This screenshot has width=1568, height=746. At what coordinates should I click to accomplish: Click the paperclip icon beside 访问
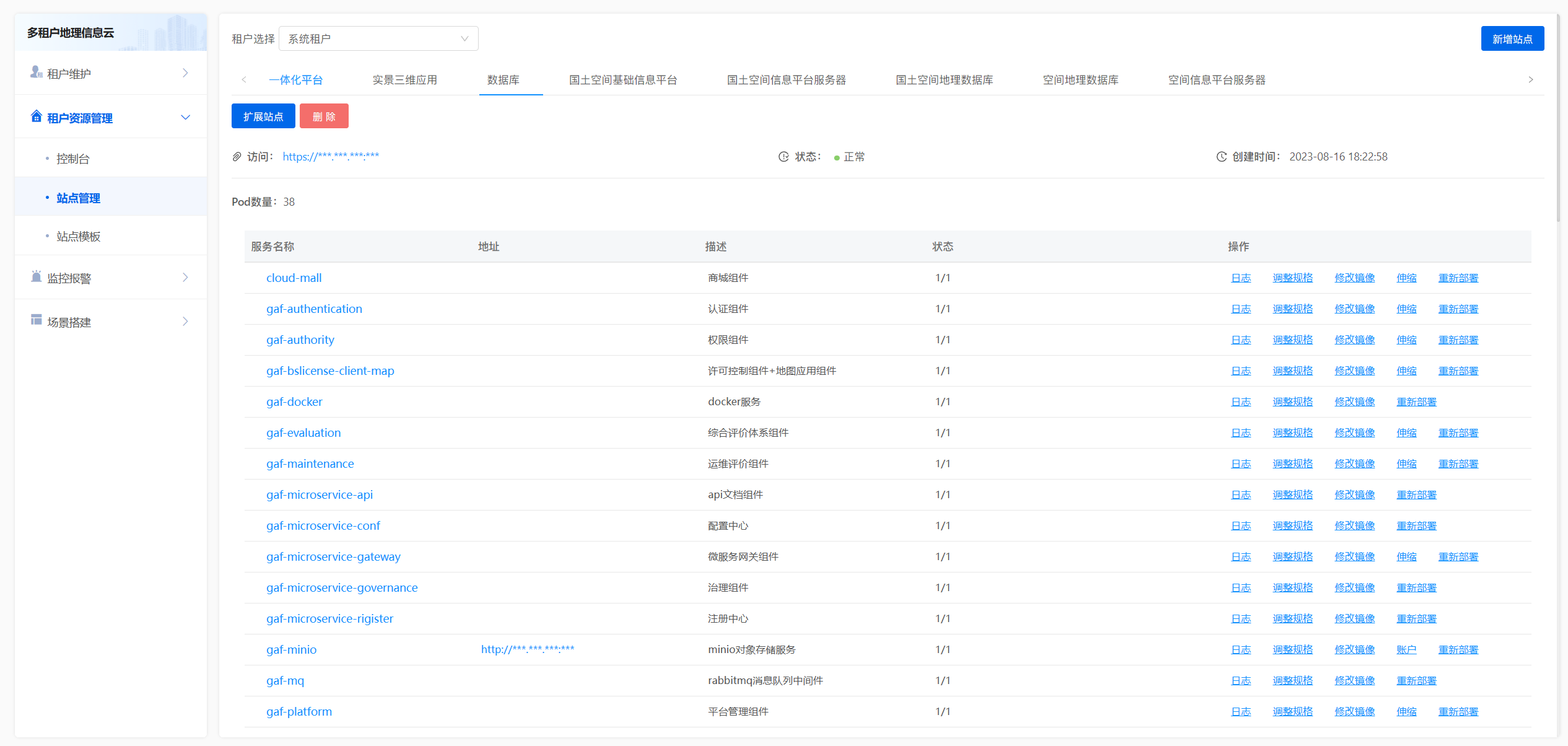237,157
